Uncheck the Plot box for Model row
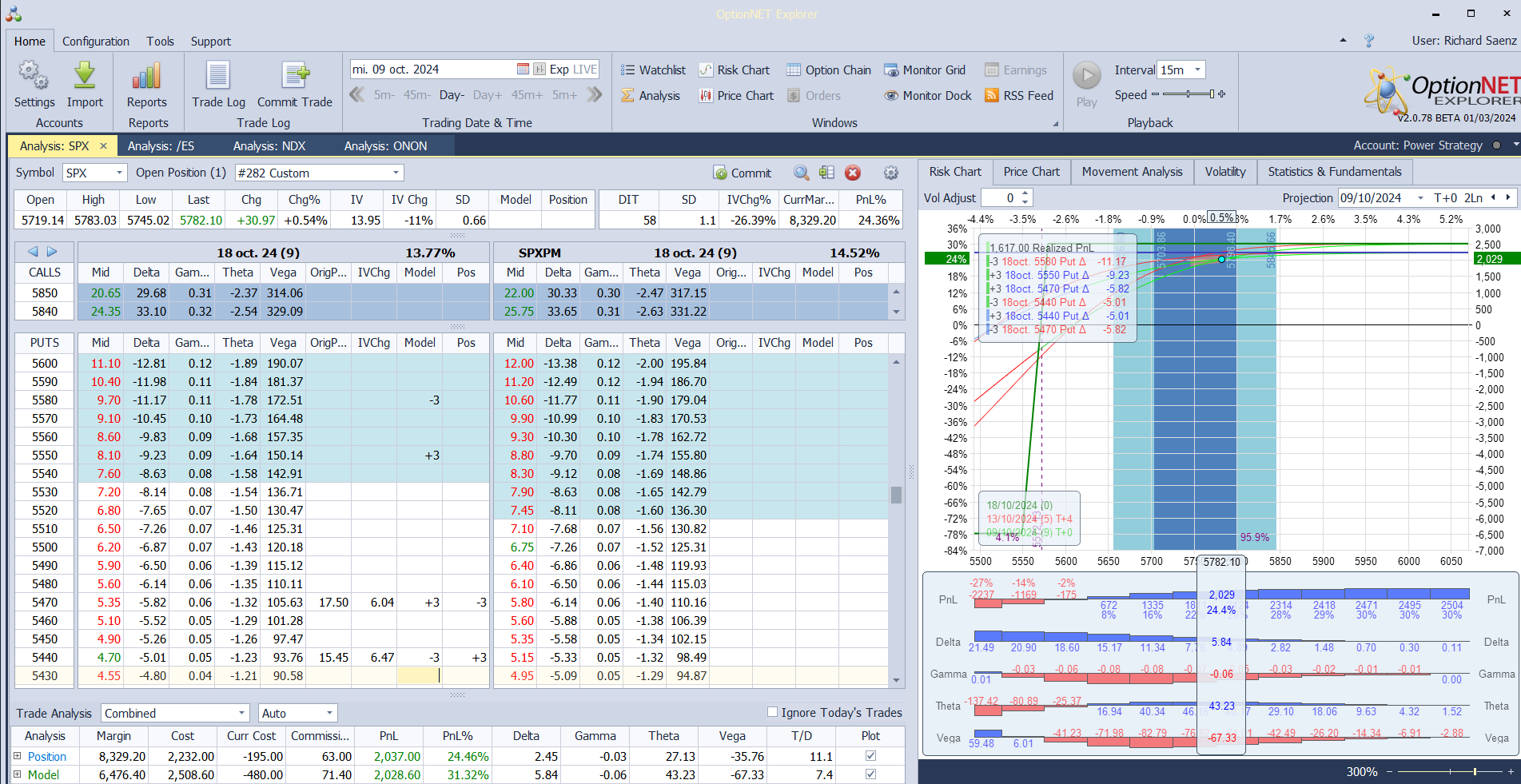The width and height of the screenshot is (1521, 784). coord(870,774)
